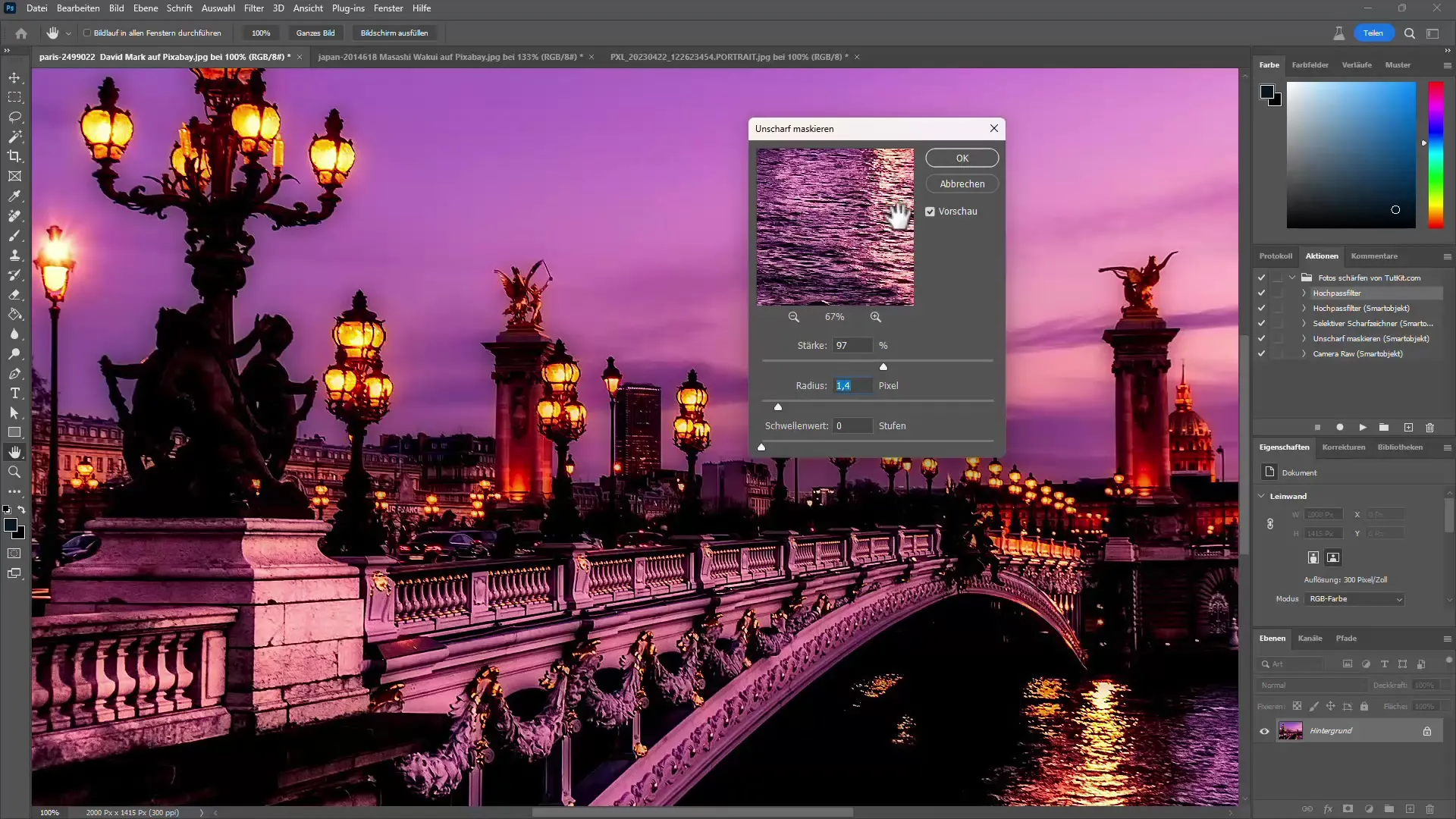Collapse the Leinwand section

(x=1262, y=496)
